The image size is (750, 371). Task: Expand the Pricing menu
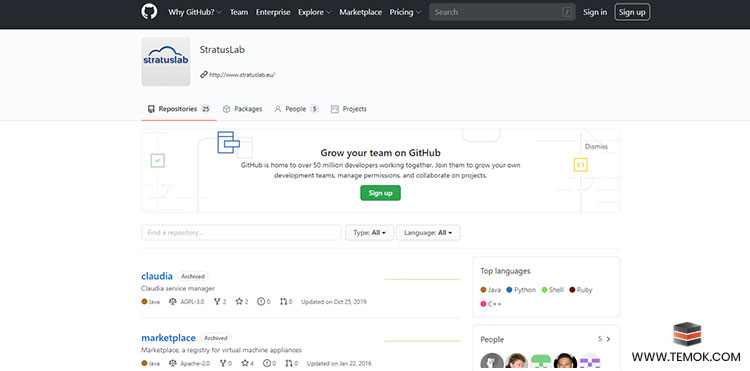[405, 12]
